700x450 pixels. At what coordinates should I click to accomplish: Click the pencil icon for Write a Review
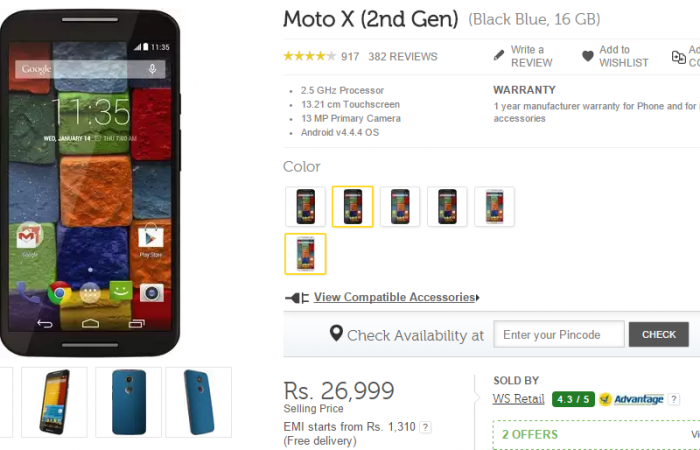click(499, 56)
